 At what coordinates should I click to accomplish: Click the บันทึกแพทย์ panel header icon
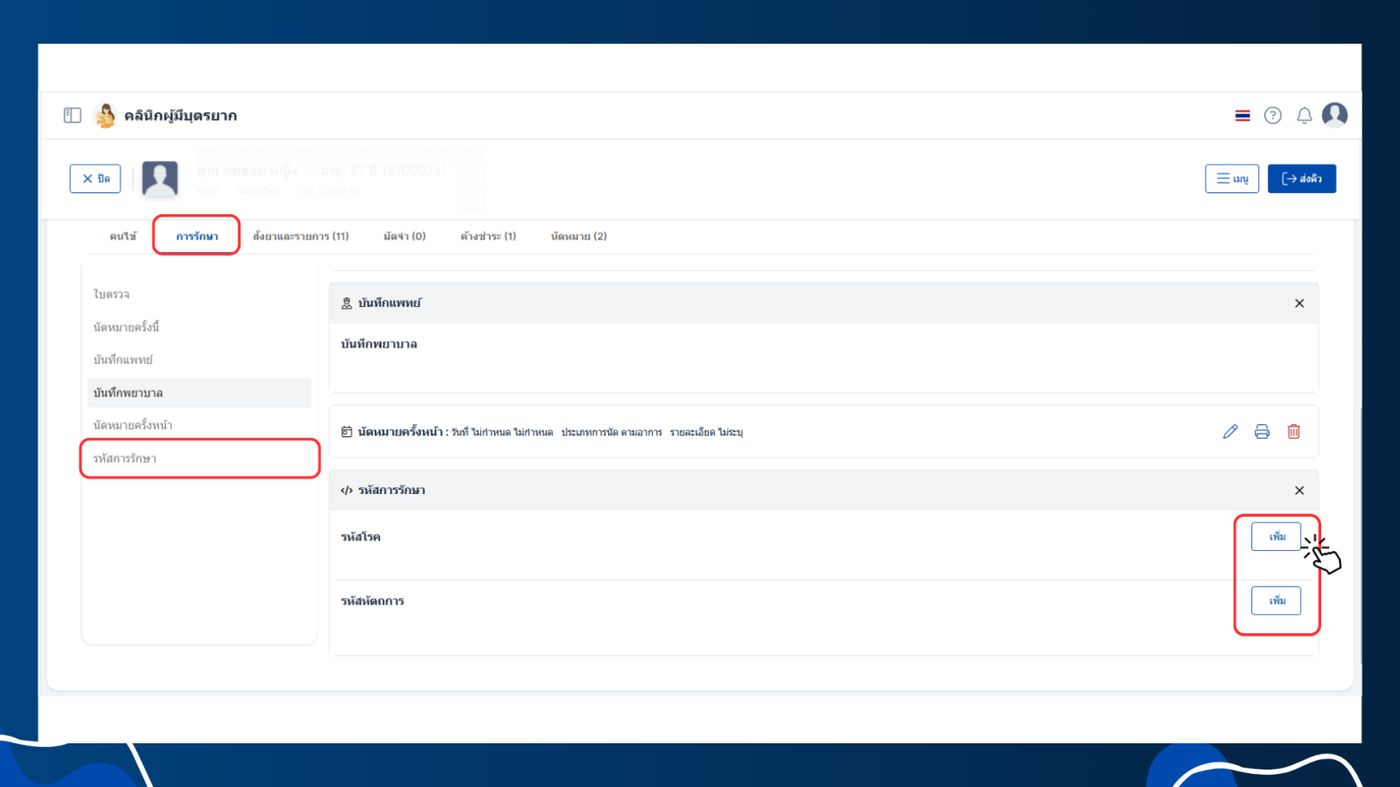pos(347,303)
